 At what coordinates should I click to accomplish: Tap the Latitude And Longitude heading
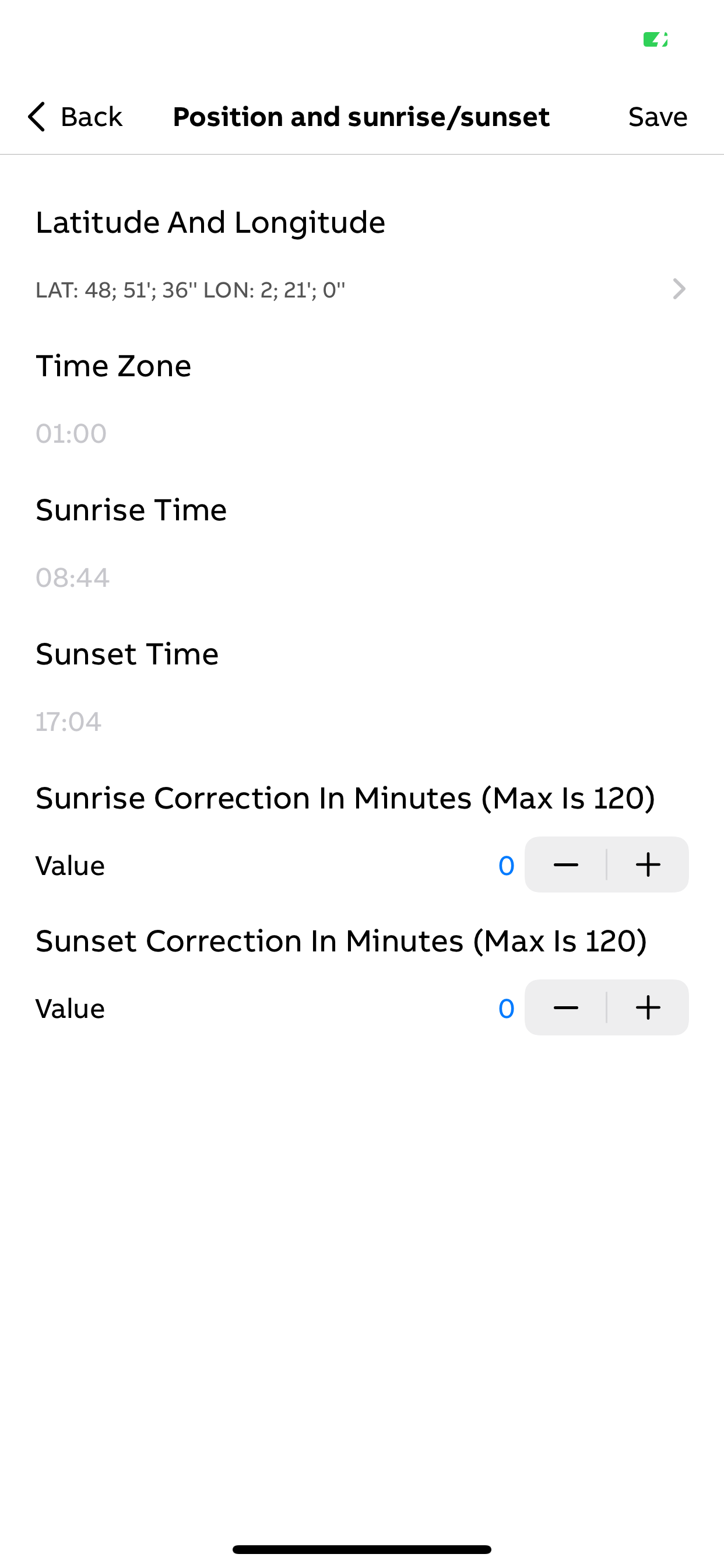point(210,222)
